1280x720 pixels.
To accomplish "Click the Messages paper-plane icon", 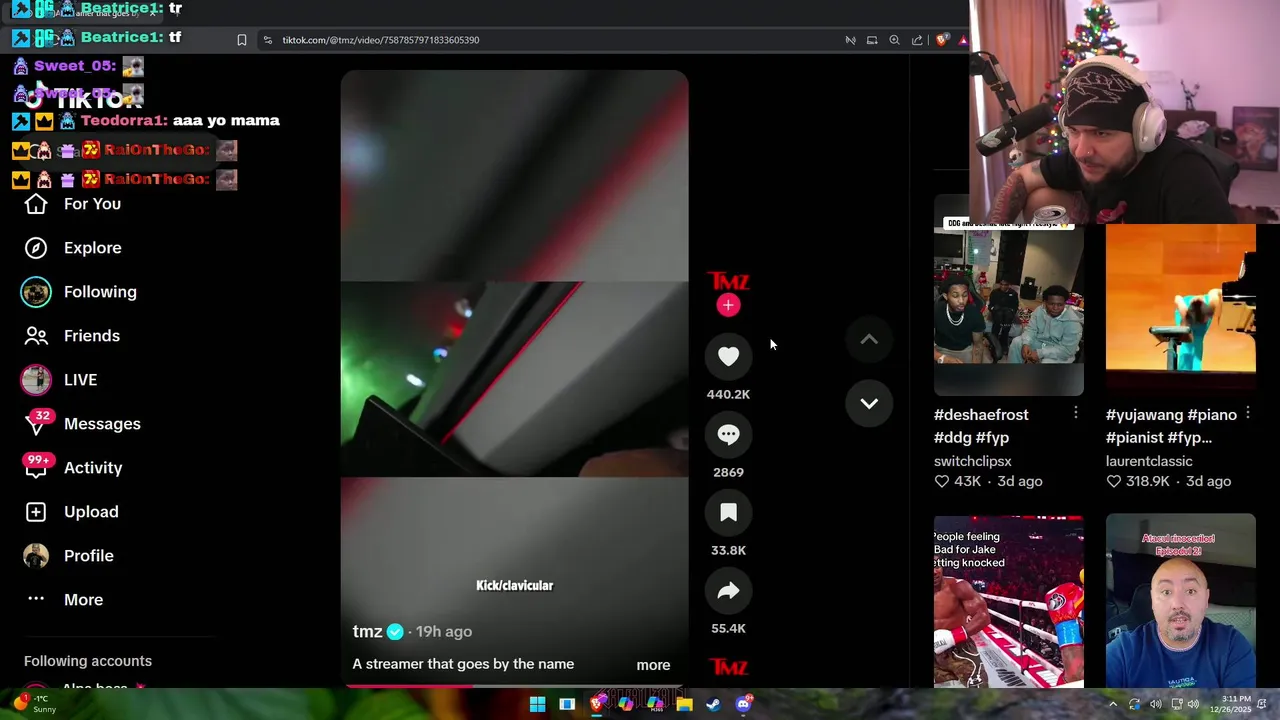I will (36, 426).
